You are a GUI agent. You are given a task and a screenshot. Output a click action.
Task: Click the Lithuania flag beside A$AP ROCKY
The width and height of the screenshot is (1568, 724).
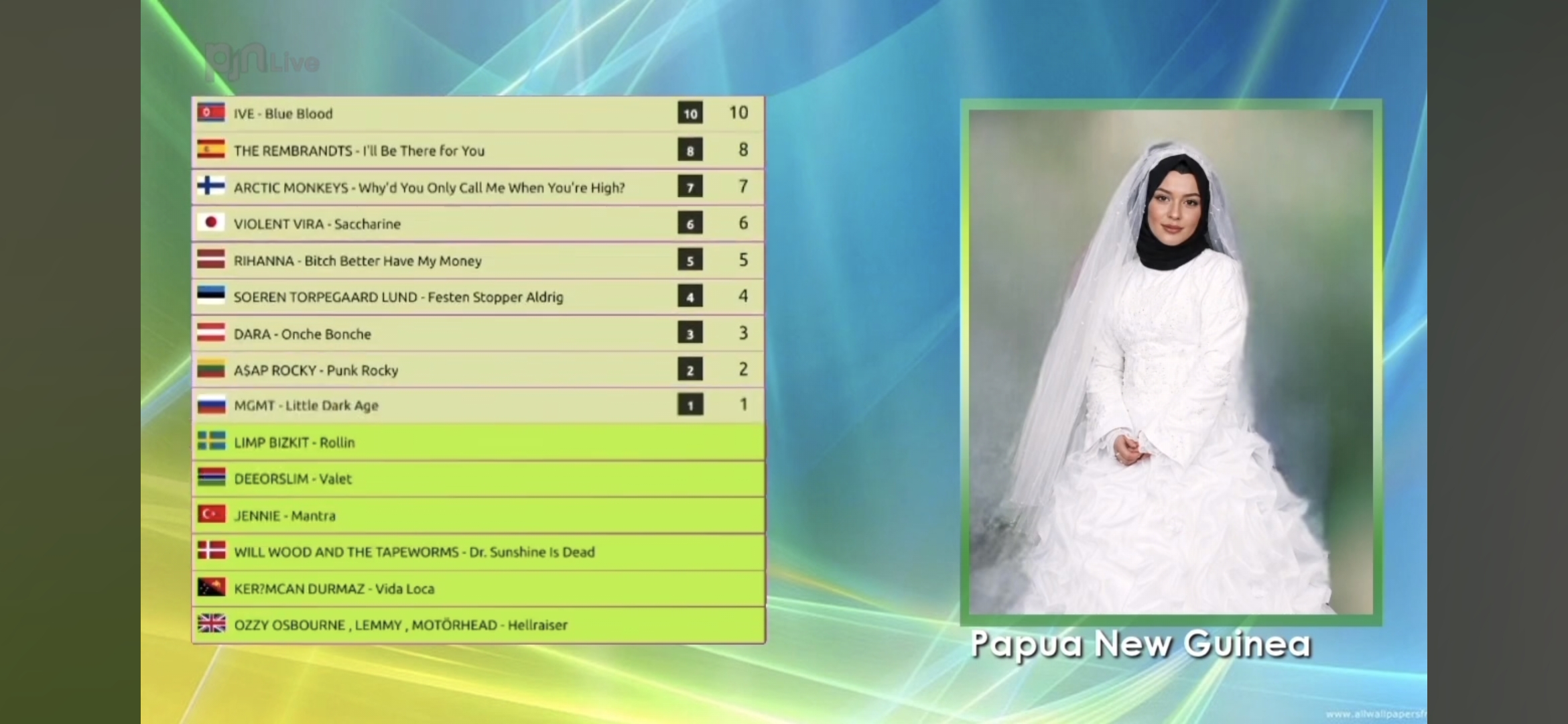(x=211, y=369)
